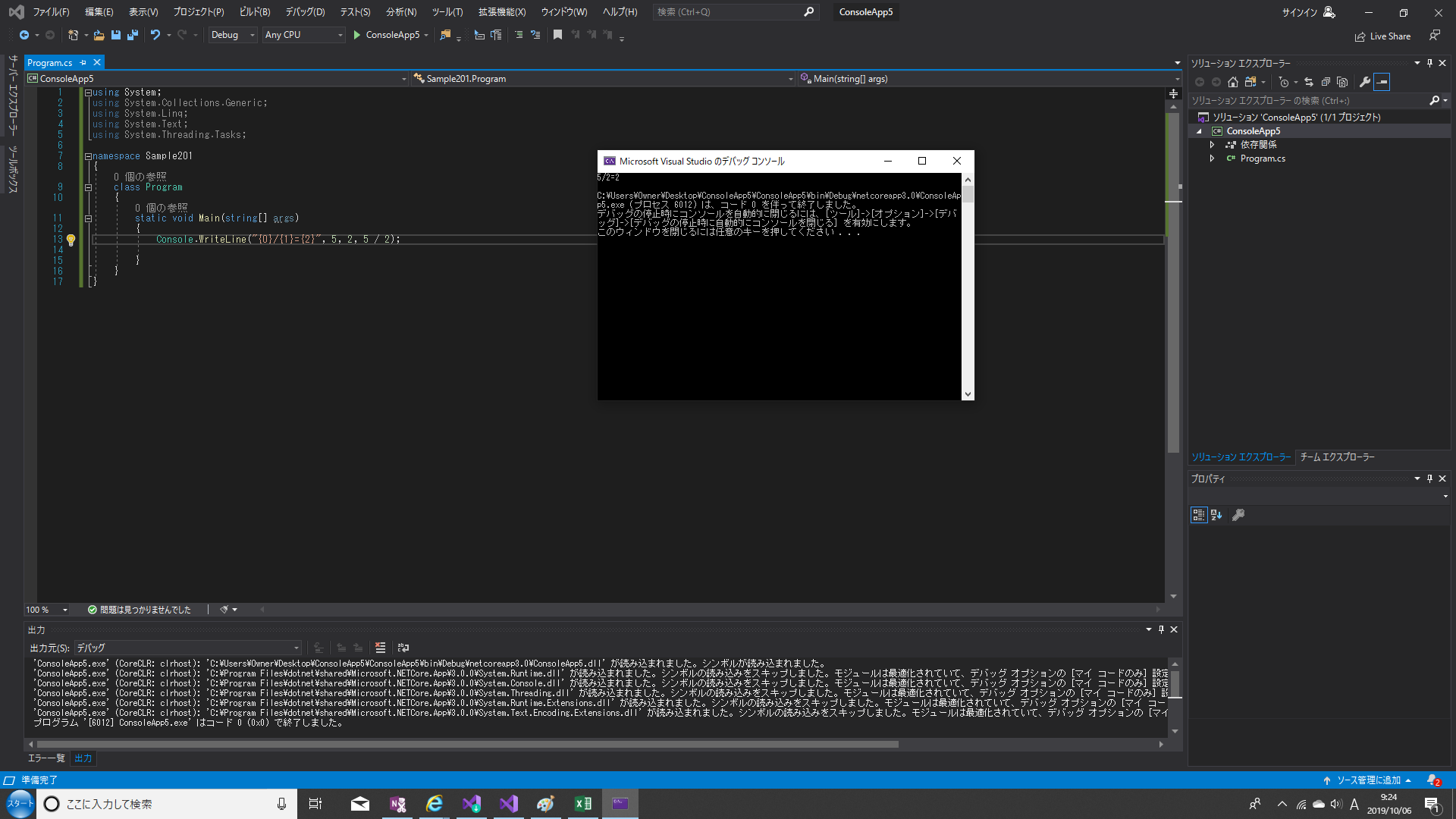Click the サインイン button
This screenshot has height=819, width=1456.
click(x=1308, y=12)
